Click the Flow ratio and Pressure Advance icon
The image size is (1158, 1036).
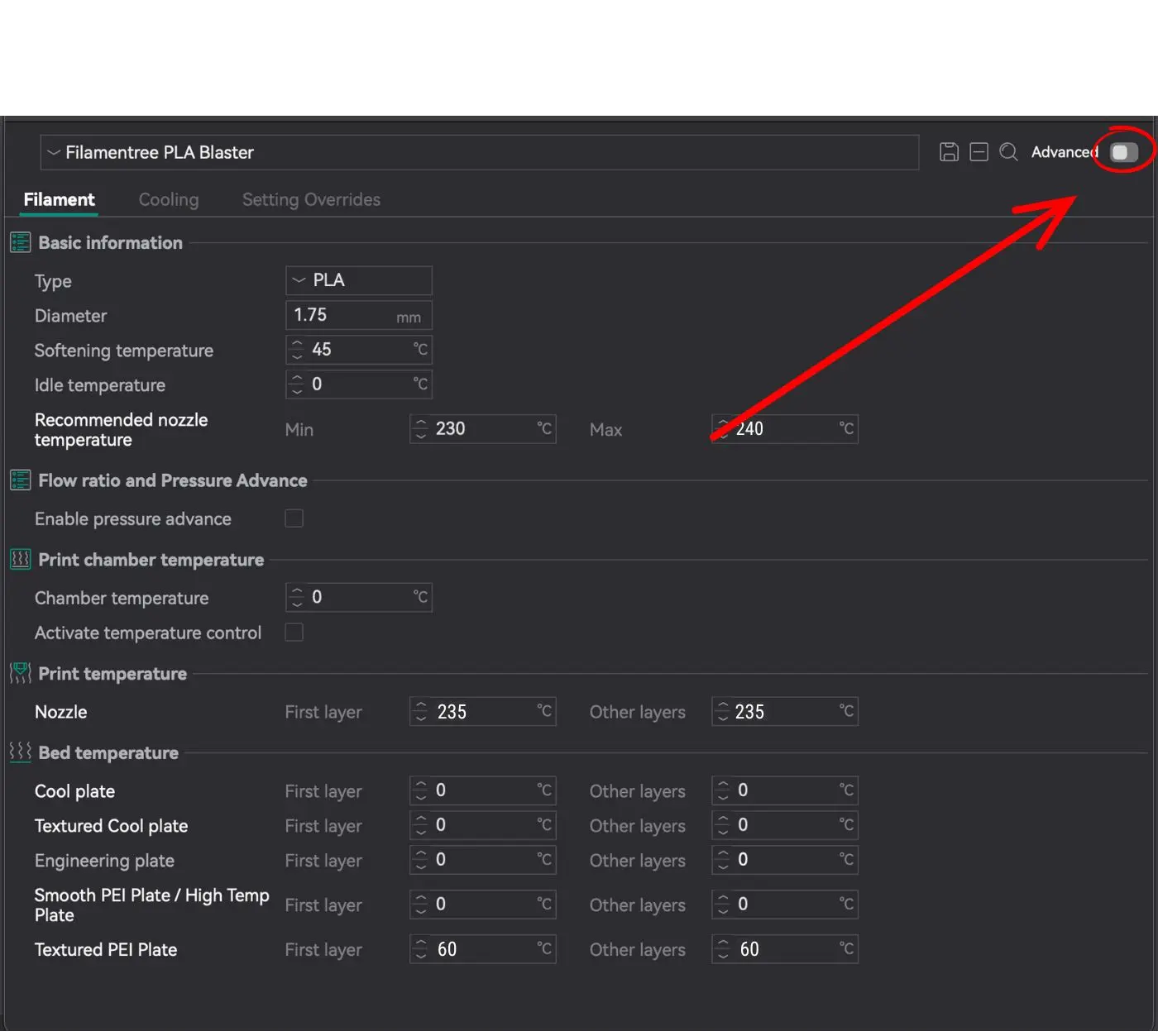point(20,480)
